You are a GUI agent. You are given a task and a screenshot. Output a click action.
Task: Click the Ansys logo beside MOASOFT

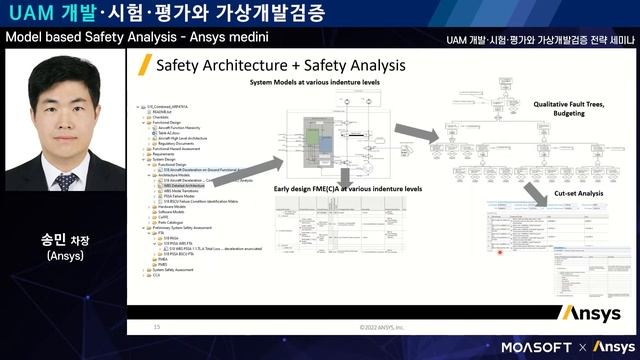point(614,347)
